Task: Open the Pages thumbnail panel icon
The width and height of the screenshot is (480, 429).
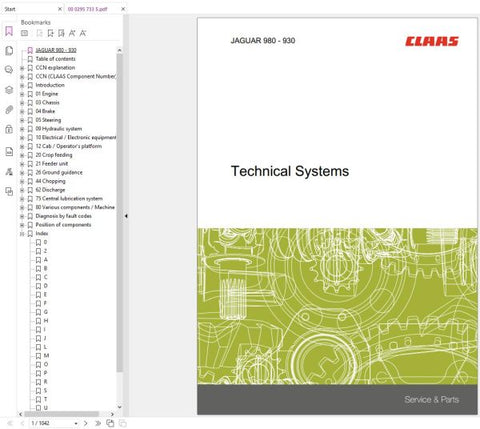Action: click(9, 51)
